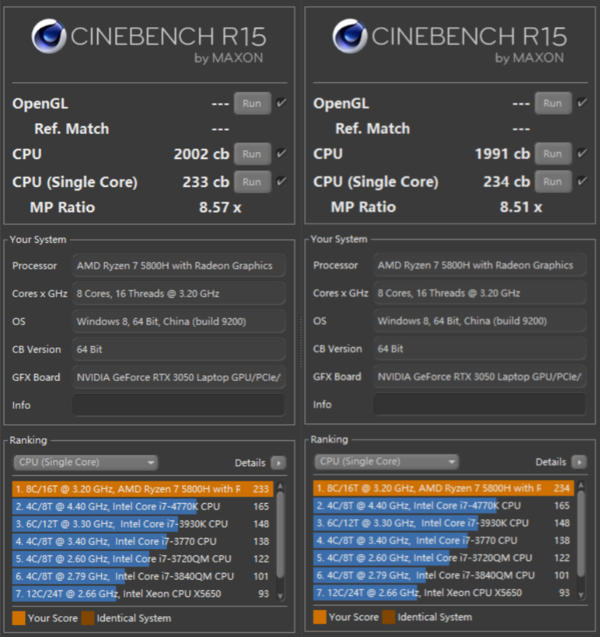Select i7-3770 ranking row in left panel
This screenshot has width=600, height=637.
click(x=143, y=542)
